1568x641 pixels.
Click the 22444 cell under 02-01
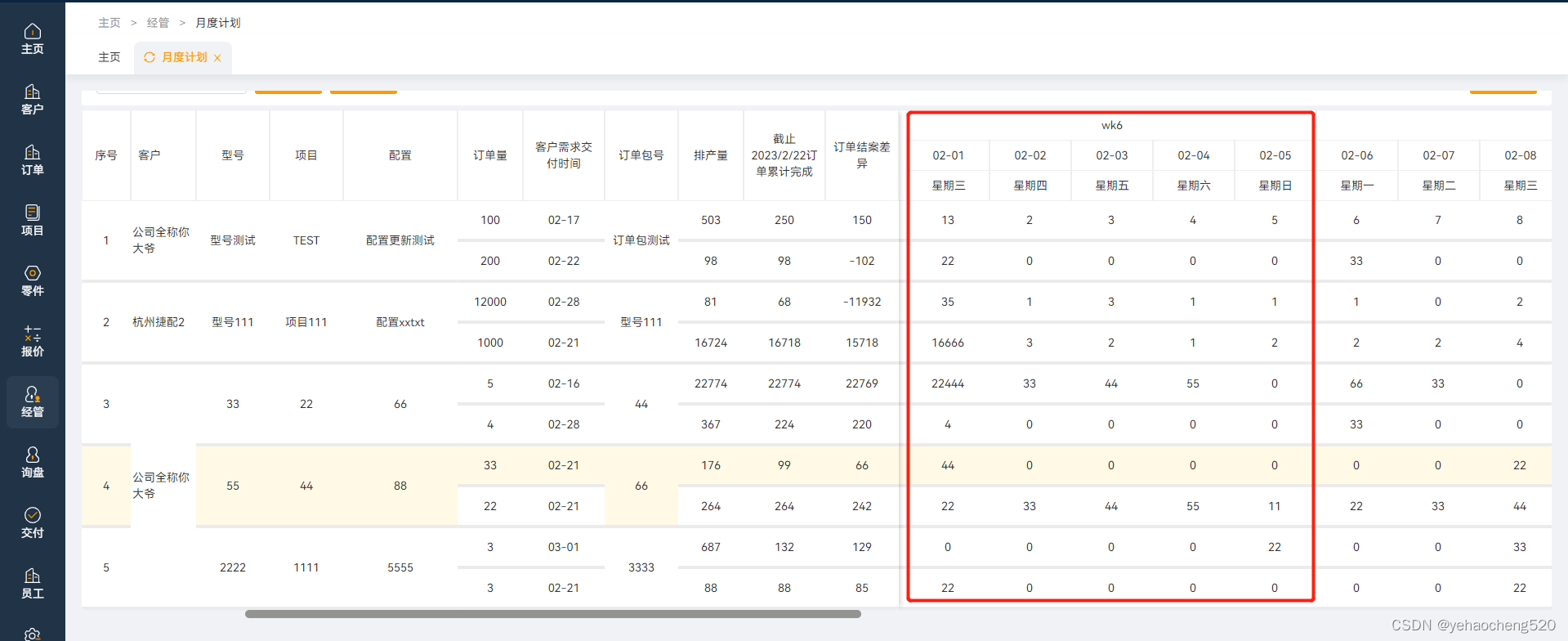(x=948, y=383)
